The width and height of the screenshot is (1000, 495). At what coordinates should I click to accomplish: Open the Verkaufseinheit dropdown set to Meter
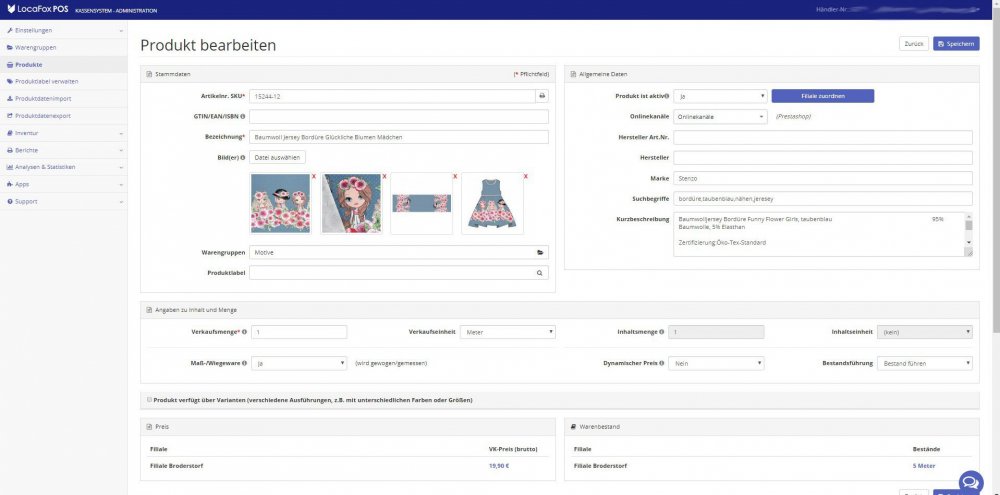[x=508, y=332]
